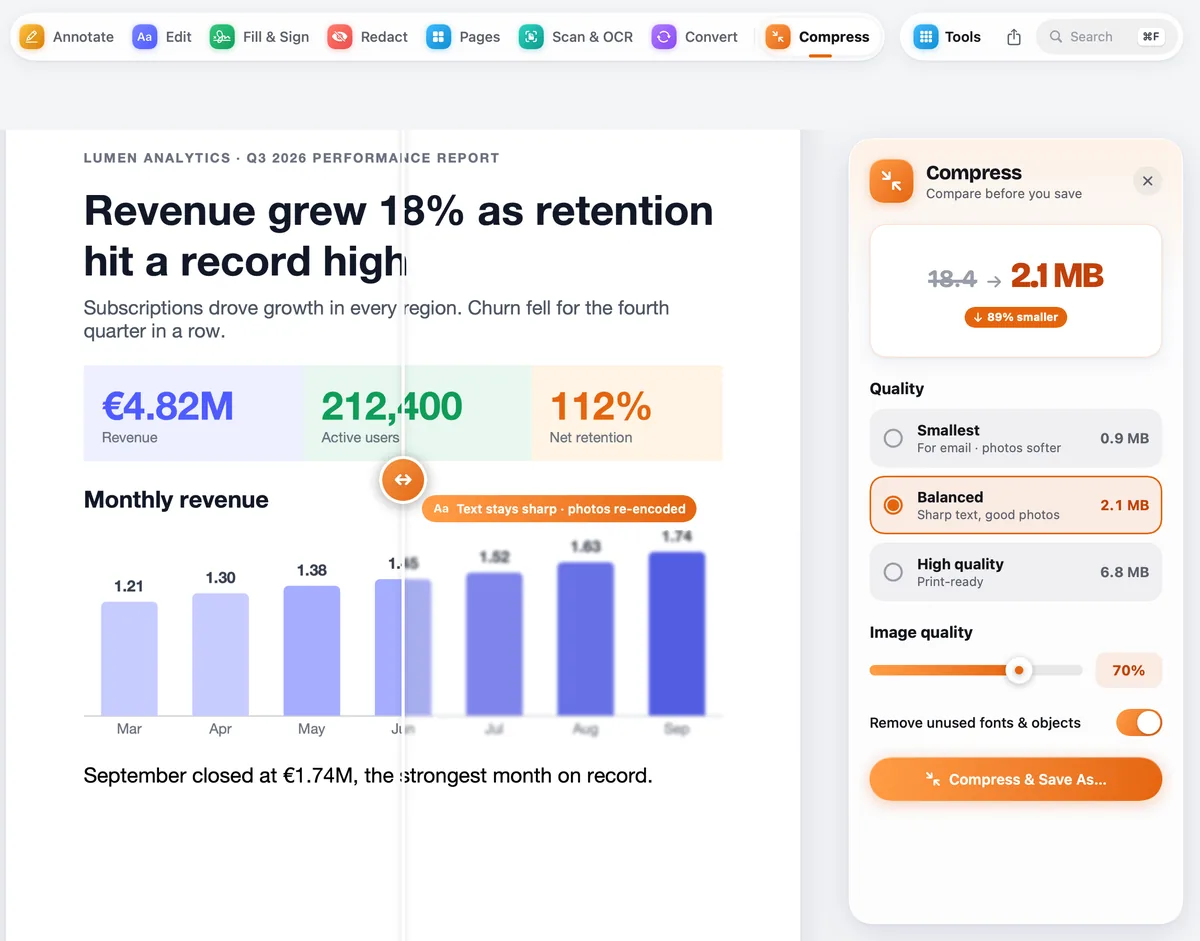Viewport: 1200px width, 941px height.
Task: Select the Compress tab
Action: [818, 37]
